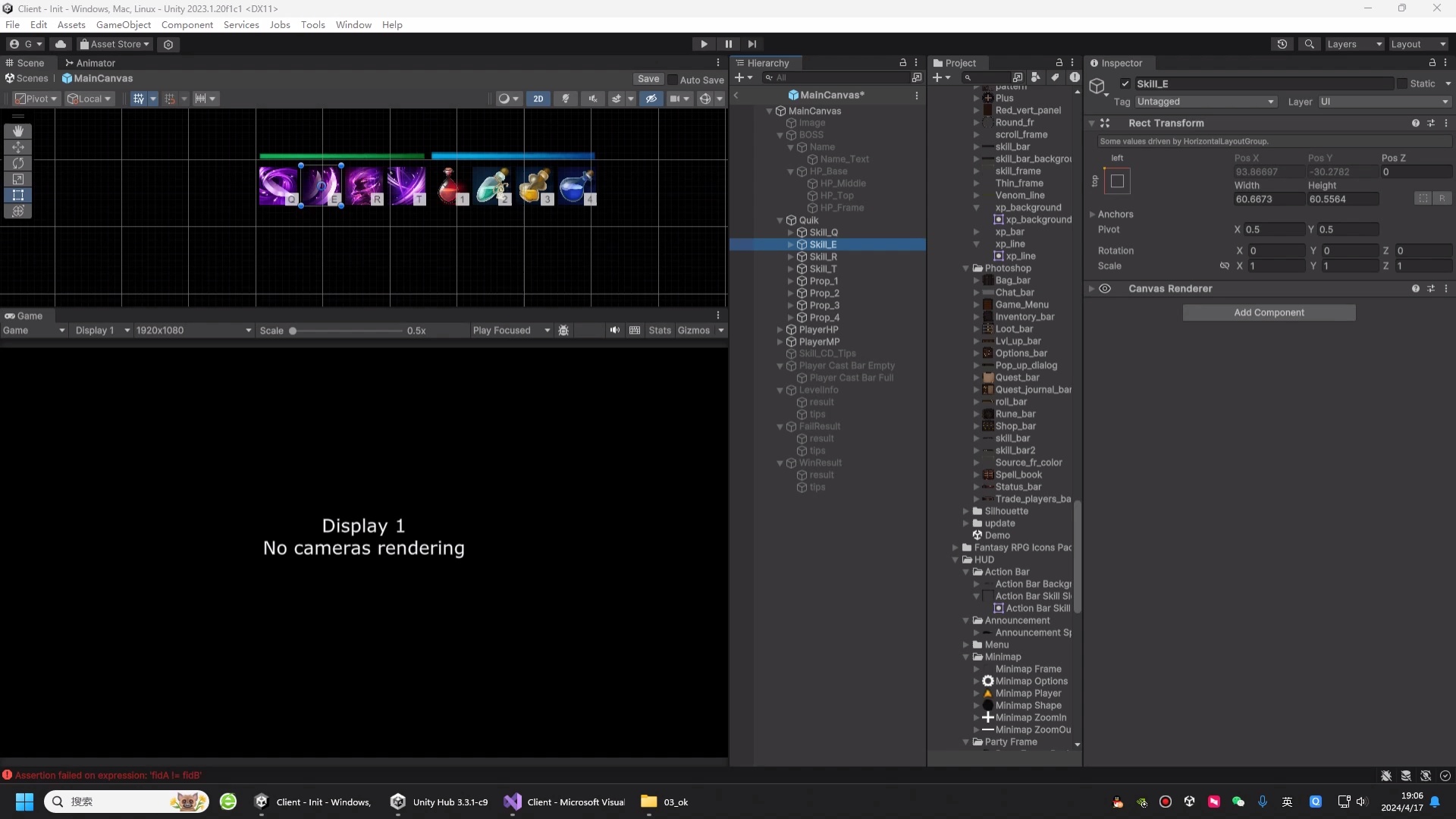Select the Rect Tool in the scene toolbar

pyautogui.click(x=18, y=195)
